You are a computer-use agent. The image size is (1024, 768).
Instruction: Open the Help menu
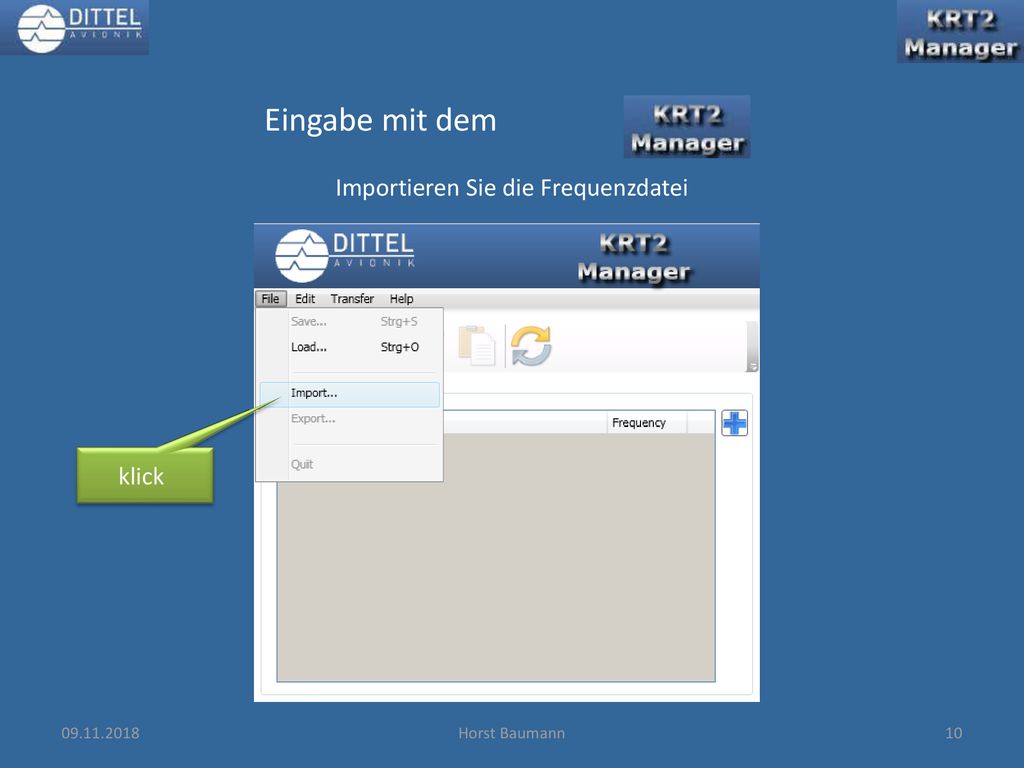(402, 298)
